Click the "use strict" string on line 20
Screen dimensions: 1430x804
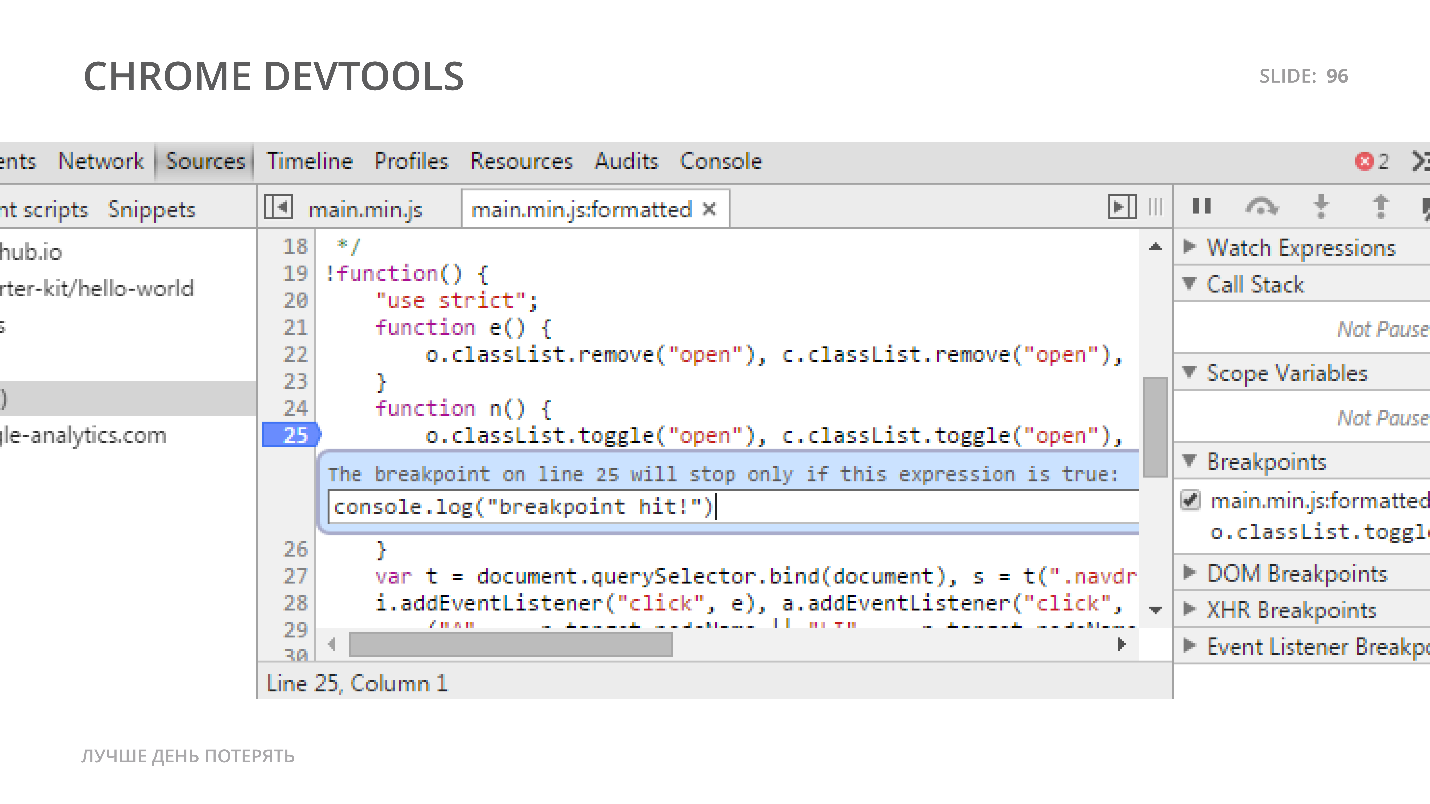coord(451,300)
